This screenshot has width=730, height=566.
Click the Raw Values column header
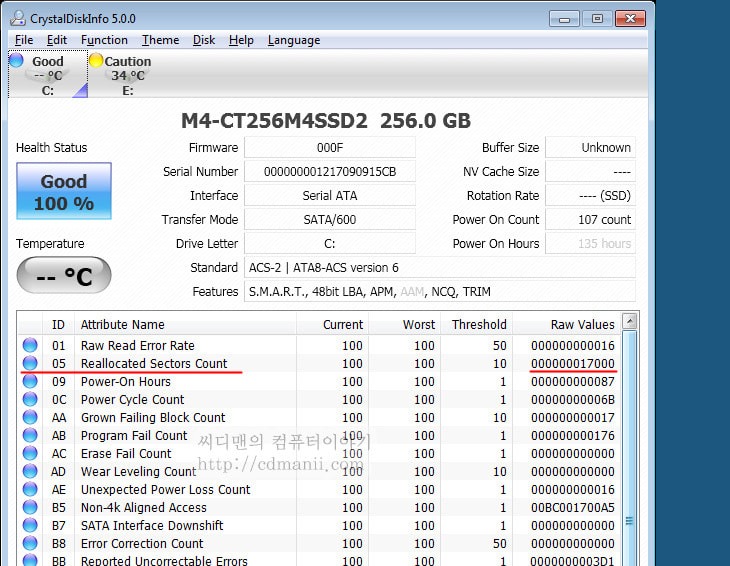tap(582, 324)
